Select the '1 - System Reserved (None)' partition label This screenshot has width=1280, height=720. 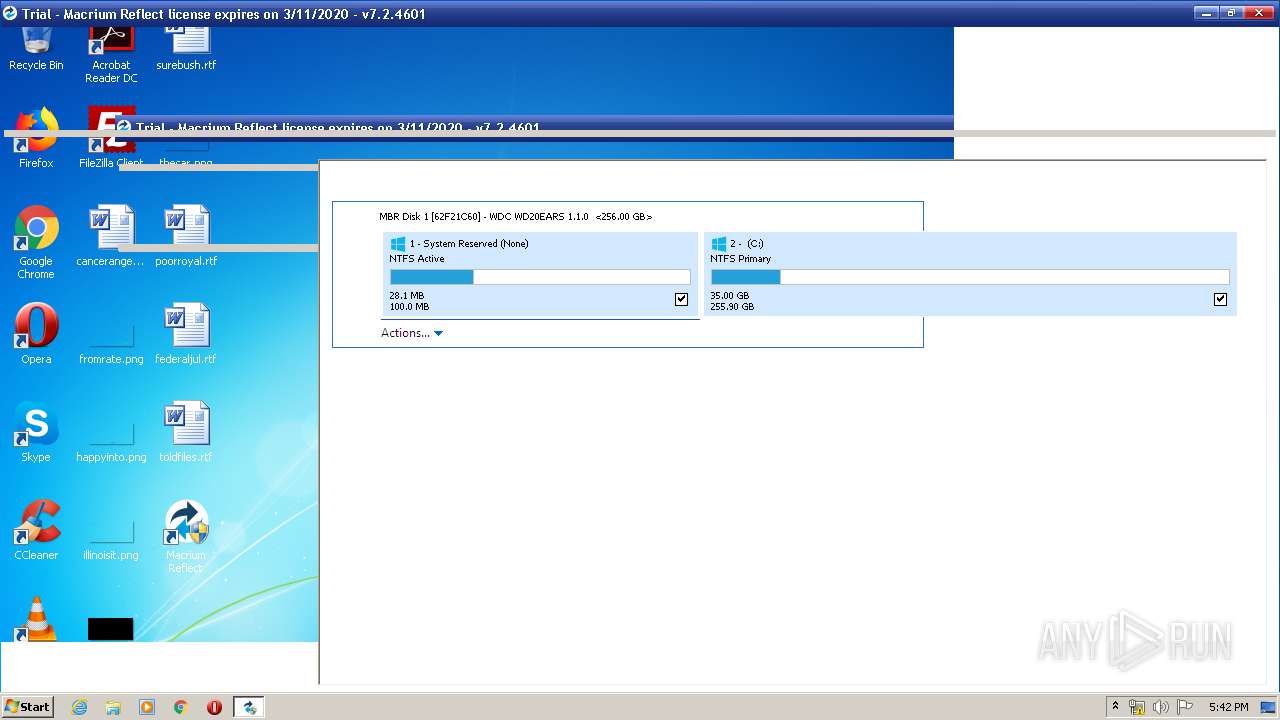pos(469,243)
